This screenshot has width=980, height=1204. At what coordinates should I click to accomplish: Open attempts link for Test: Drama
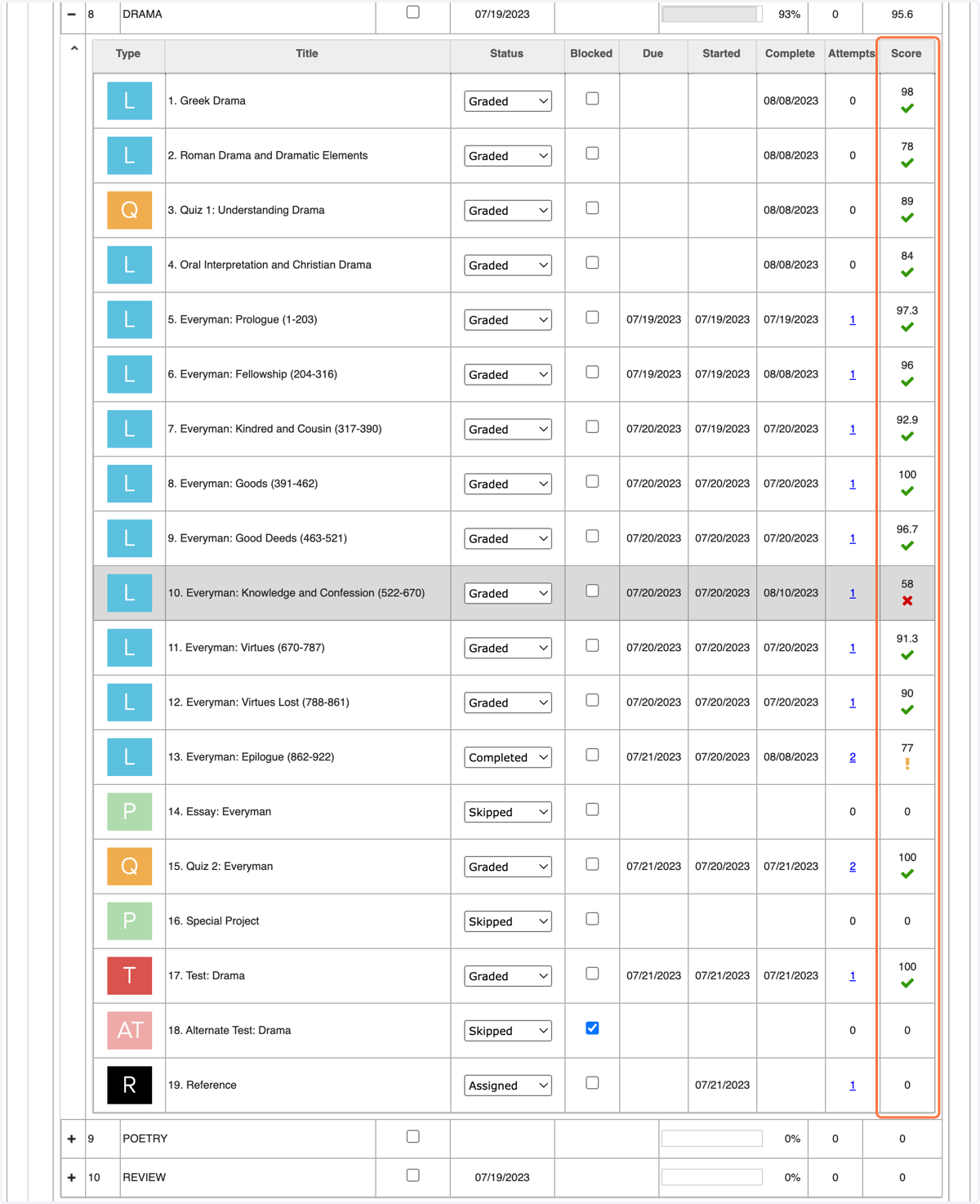pyautogui.click(x=853, y=977)
